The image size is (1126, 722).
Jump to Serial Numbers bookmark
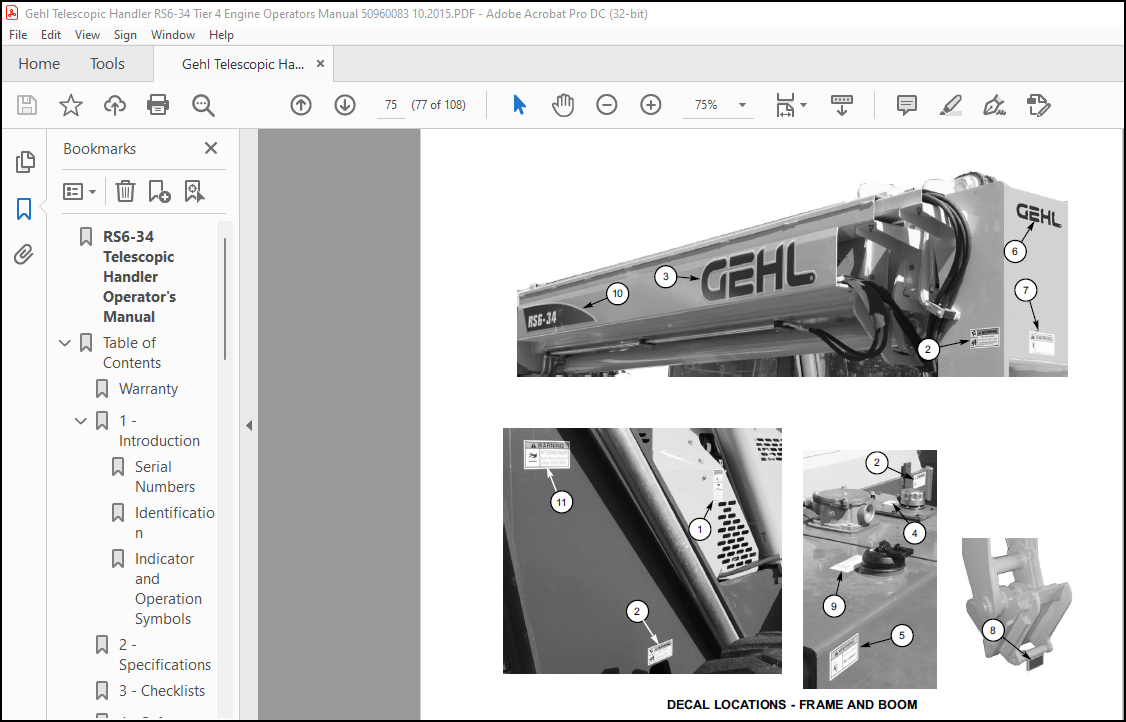tap(164, 476)
